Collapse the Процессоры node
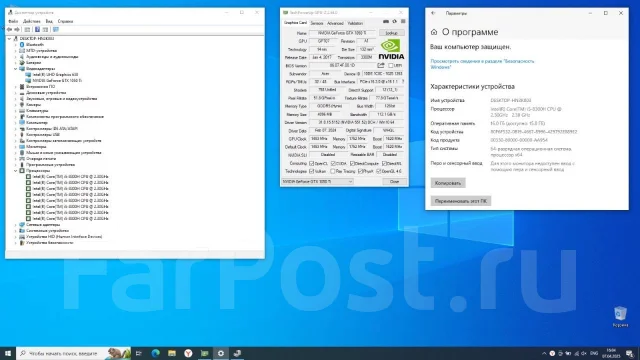Viewport: 640px width, 360px height. 16,171
